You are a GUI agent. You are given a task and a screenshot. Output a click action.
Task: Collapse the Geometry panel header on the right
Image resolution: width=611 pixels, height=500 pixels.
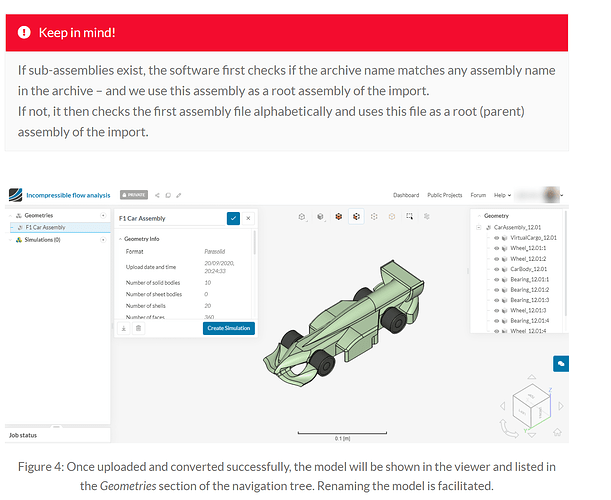[x=479, y=216]
